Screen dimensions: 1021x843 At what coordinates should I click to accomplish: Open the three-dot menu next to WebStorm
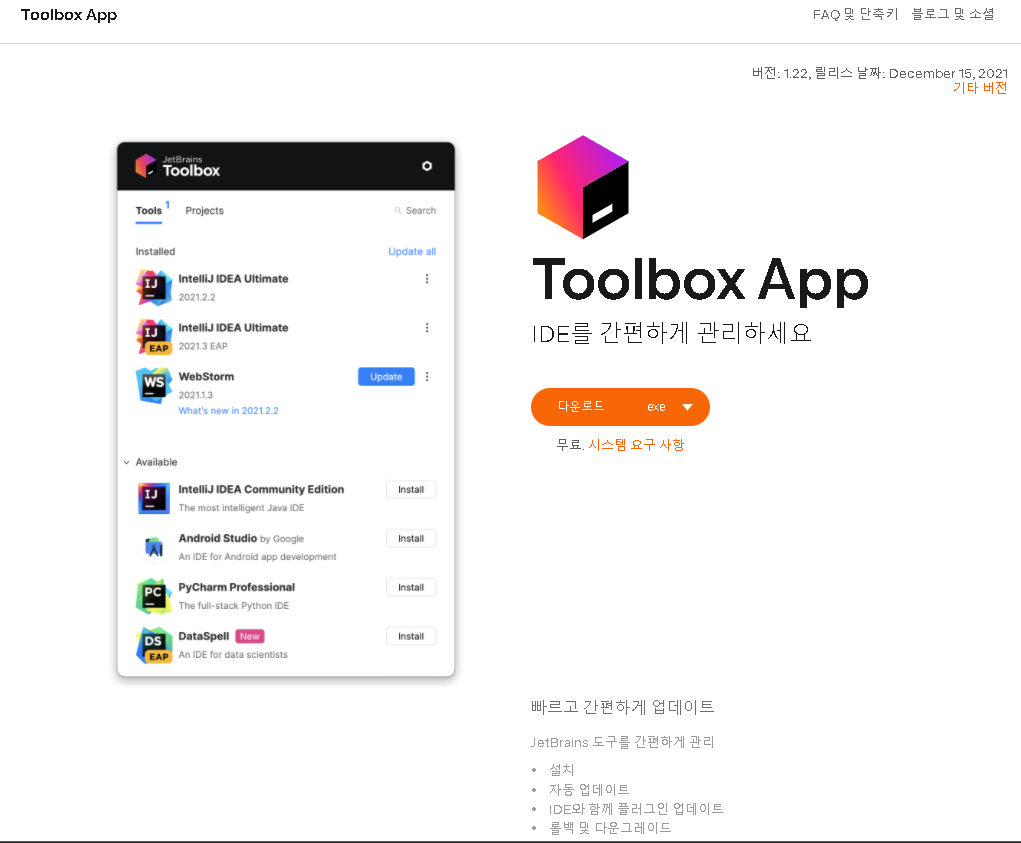coord(427,376)
